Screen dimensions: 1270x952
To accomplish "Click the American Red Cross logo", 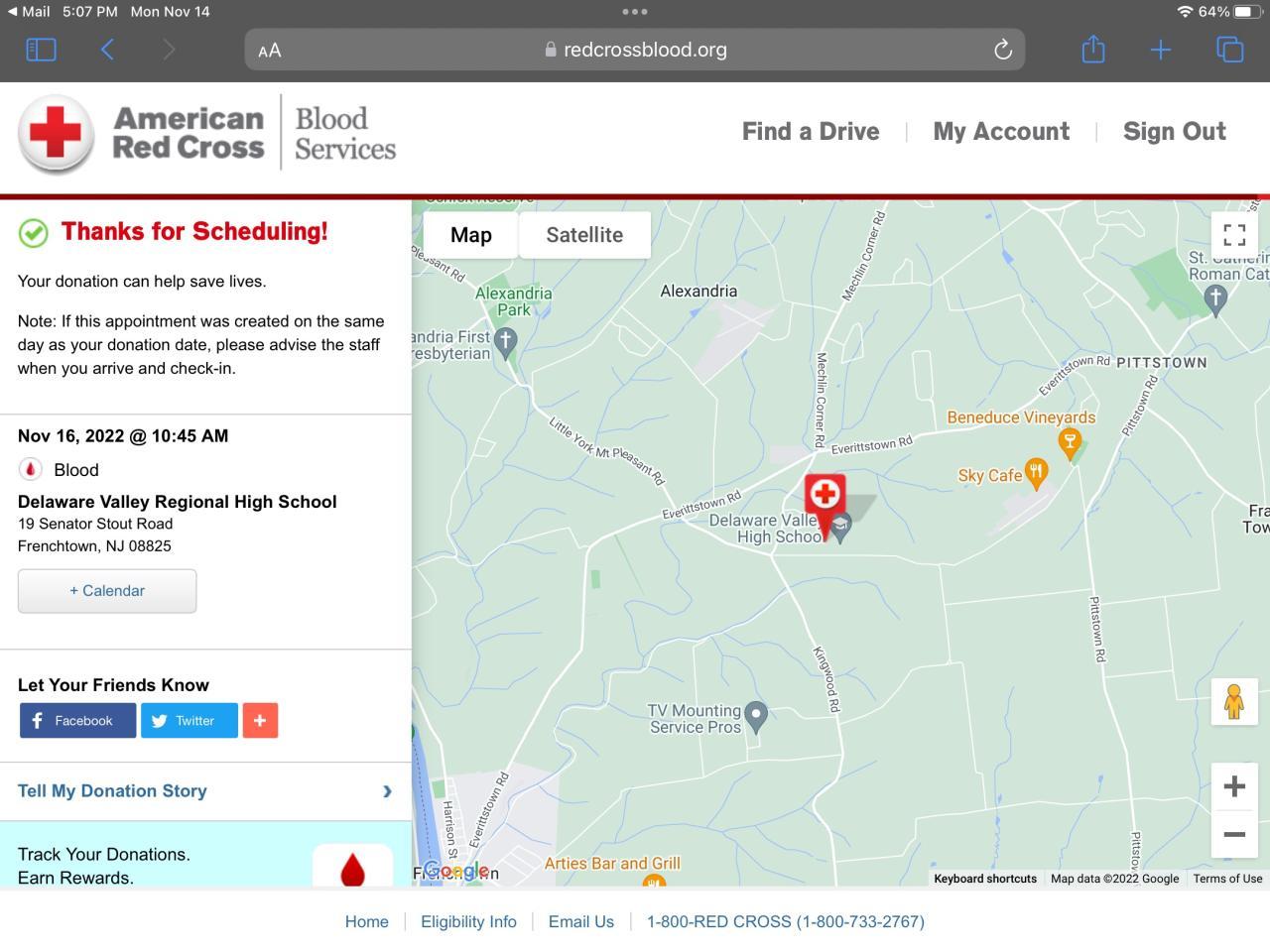I will tap(207, 134).
